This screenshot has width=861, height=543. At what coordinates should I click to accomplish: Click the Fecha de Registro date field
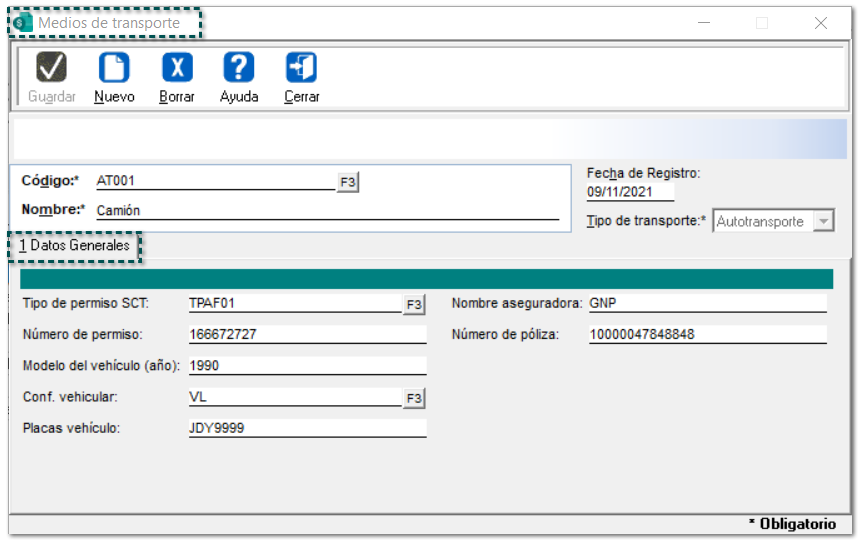click(630, 192)
